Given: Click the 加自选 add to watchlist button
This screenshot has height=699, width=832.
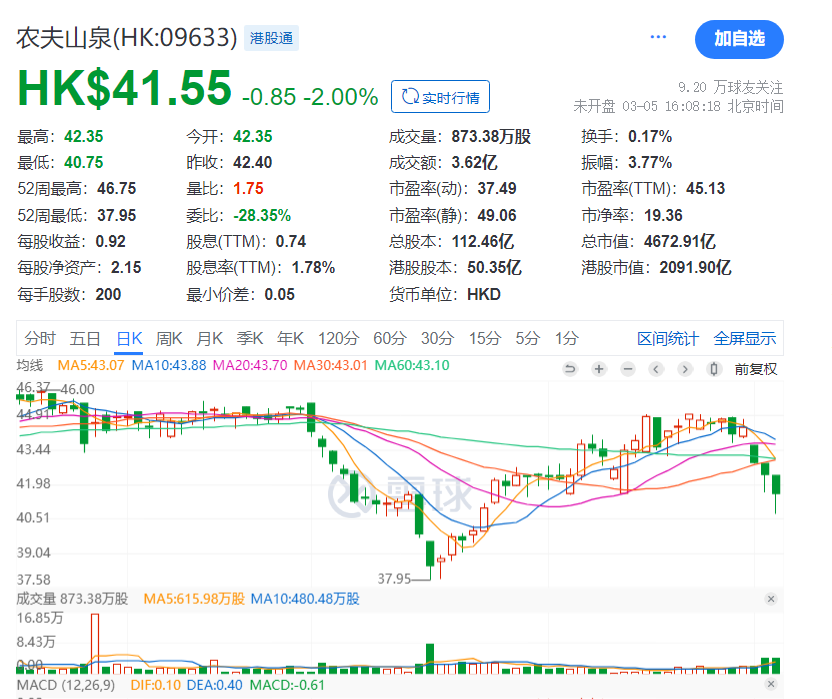Looking at the screenshot, I should [x=739, y=39].
